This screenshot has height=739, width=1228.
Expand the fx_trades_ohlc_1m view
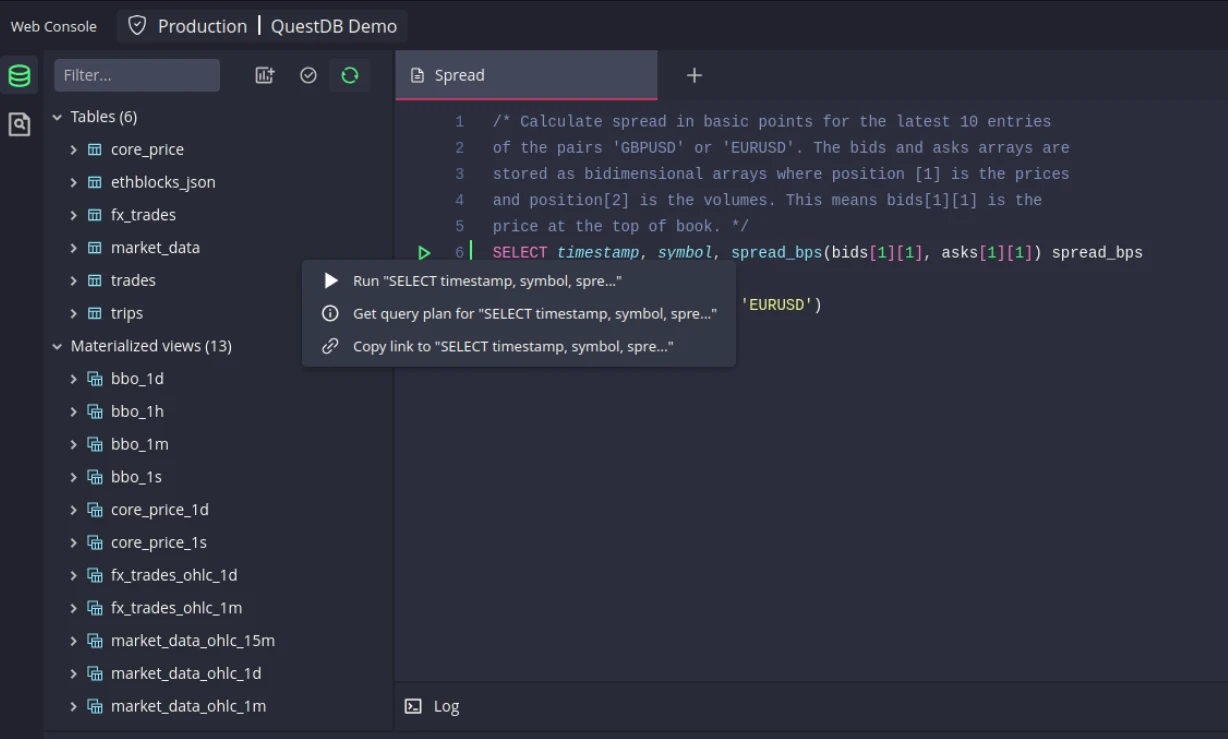tap(73, 608)
